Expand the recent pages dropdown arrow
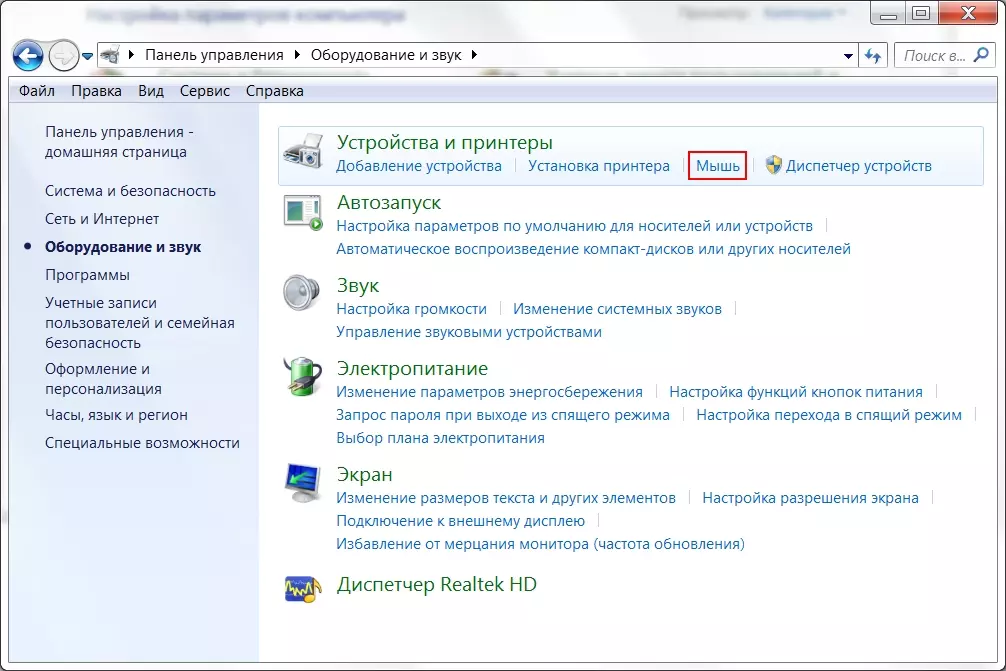1006x671 pixels. 88,56
